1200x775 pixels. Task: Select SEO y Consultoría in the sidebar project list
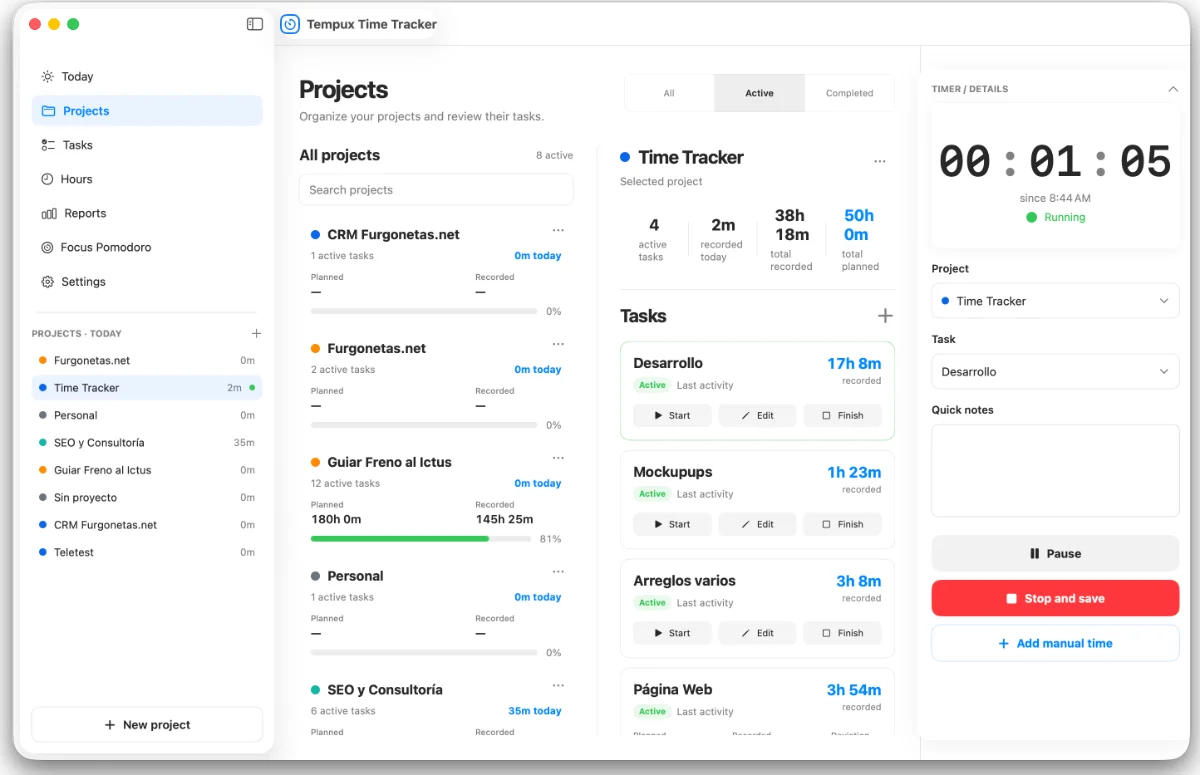pos(147,442)
